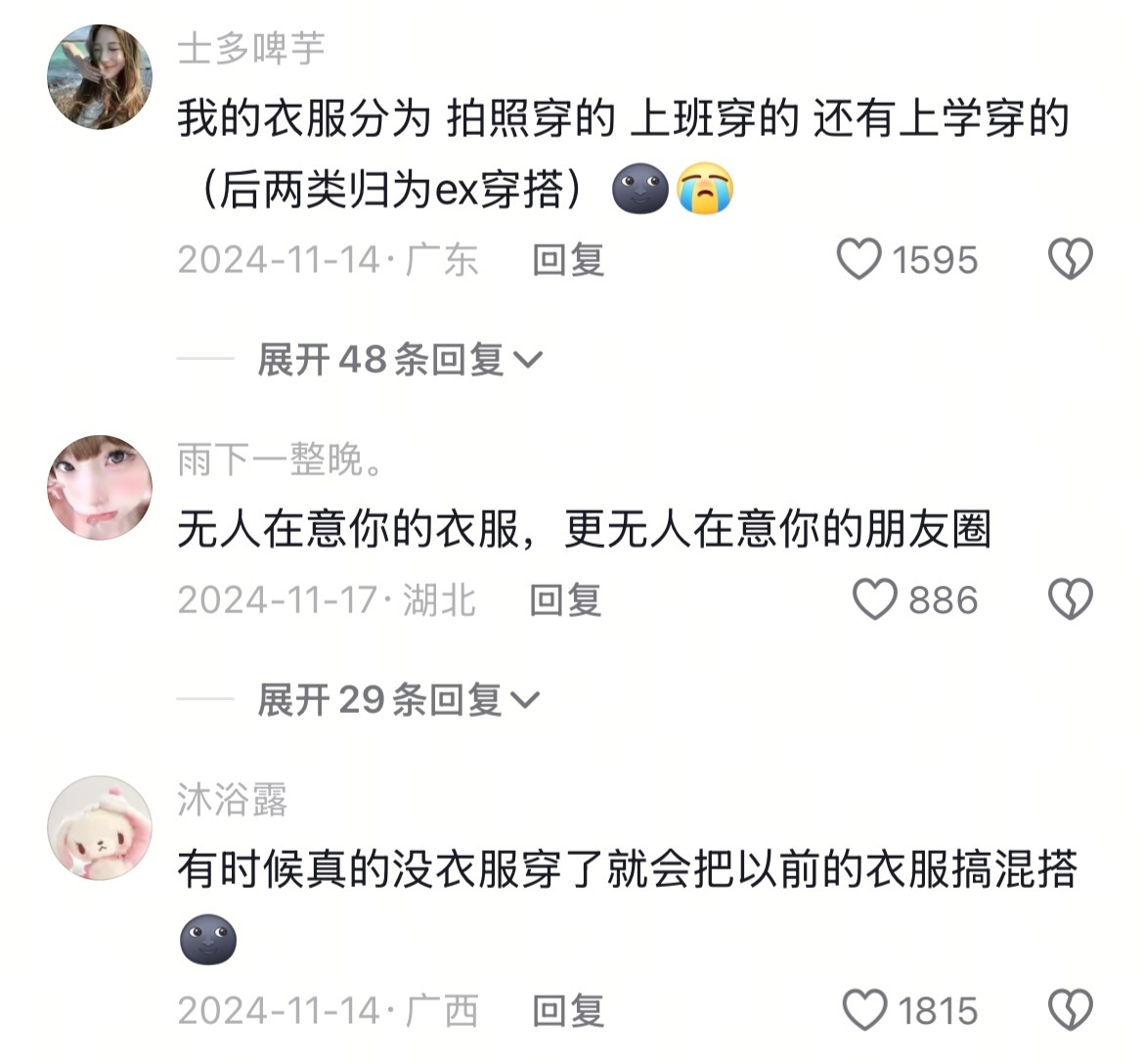Click the chevron next to 展开 48 条回复
This screenshot has height=1064, width=1144.
click(x=527, y=360)
